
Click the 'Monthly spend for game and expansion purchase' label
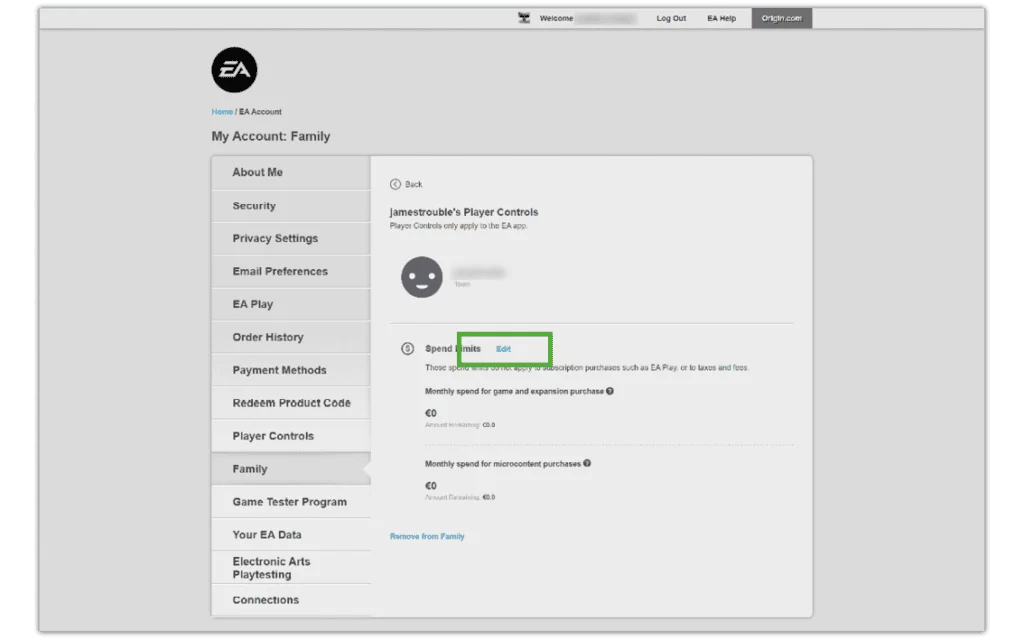[x=514, y=391]
